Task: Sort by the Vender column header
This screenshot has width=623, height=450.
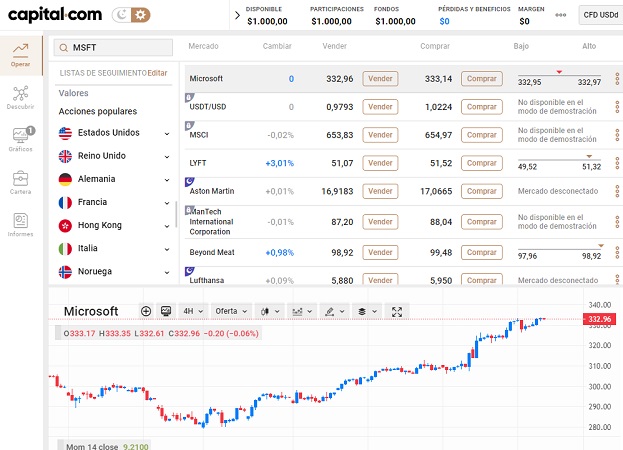Action: pyautogui.click(x=335, y=46)
